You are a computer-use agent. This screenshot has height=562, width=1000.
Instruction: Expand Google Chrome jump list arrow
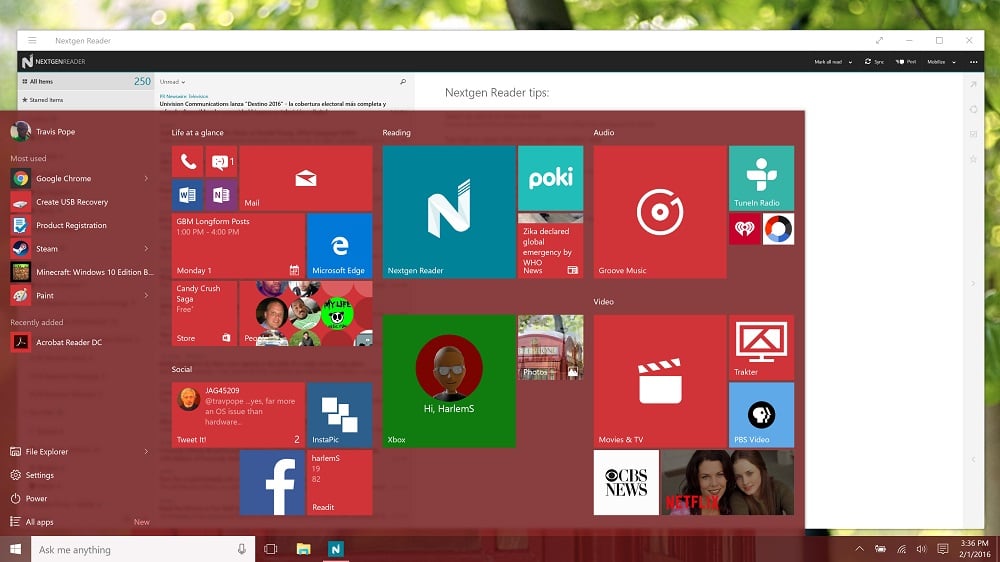(146, 179)
